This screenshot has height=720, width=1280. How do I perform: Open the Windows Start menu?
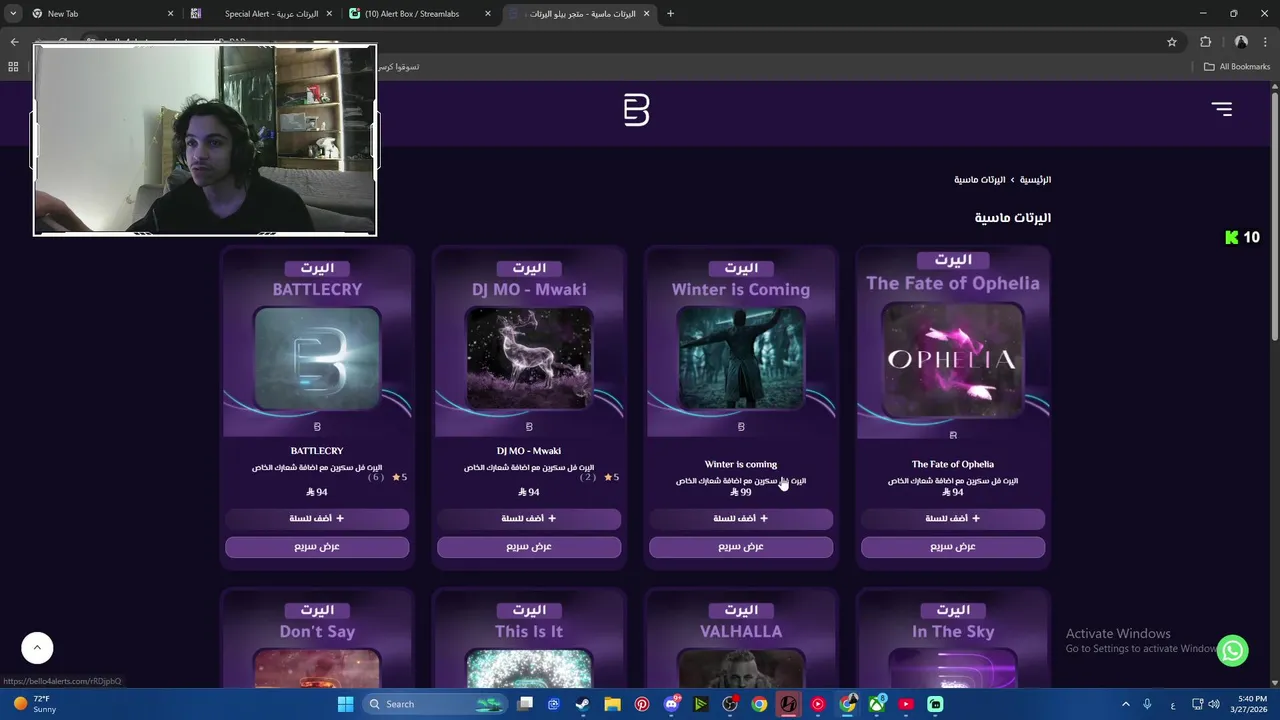(346, 704)
